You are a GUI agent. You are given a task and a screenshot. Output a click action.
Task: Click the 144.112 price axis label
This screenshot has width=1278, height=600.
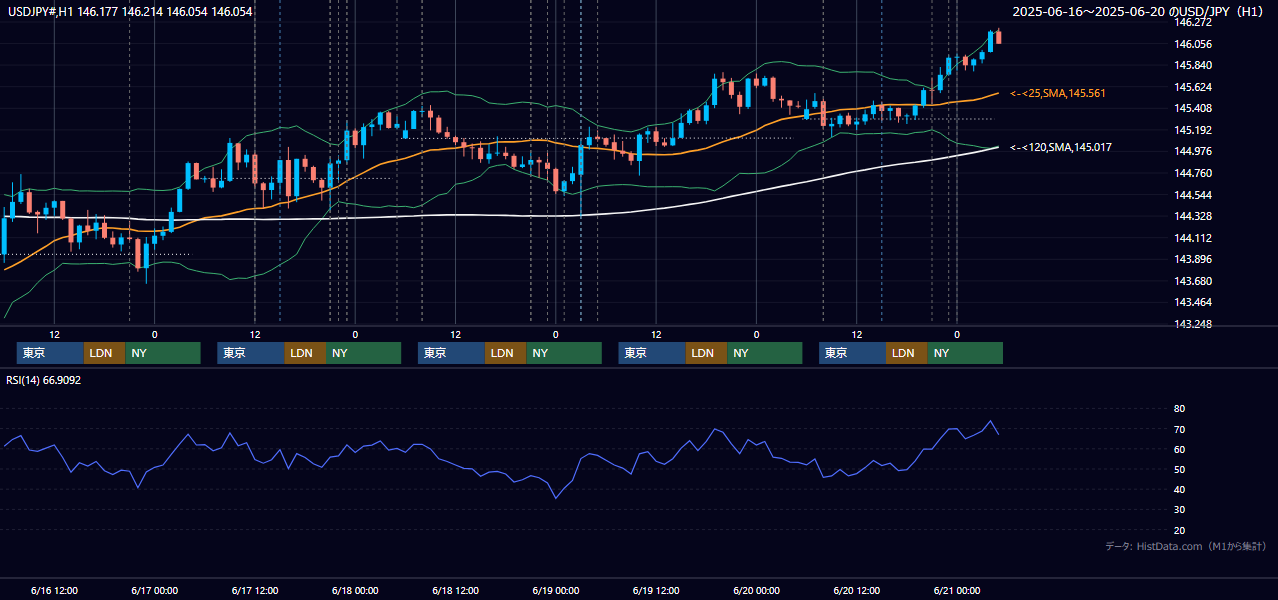pyautogui.click(x=1193, y=238)
